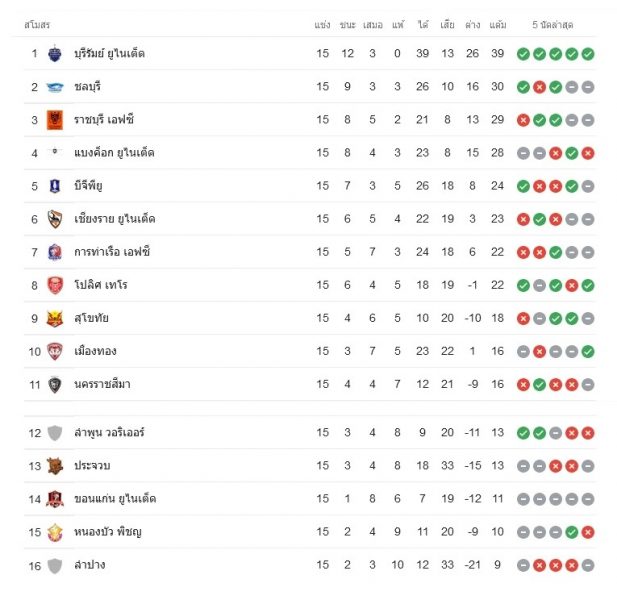Click the 5 นัดล่าสุด column header
Screen dimensions: 617x600
(x=552, y=25)
